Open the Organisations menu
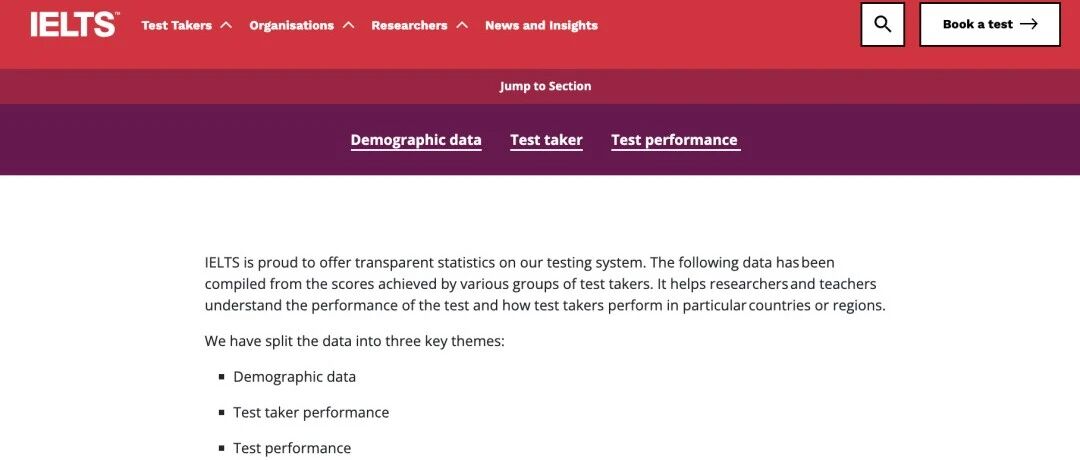 pyautogui.click(x=291, y=25)
